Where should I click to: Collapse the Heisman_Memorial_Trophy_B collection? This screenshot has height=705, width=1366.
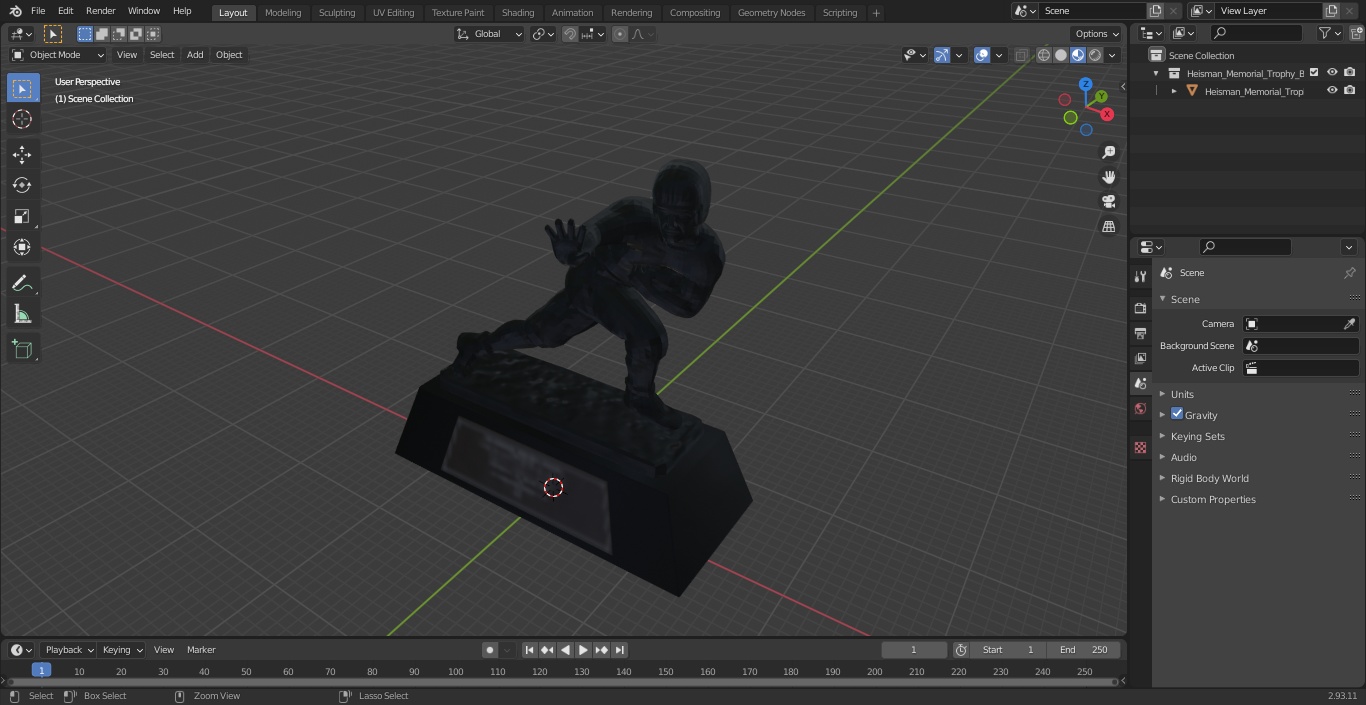coord(1156,73)
